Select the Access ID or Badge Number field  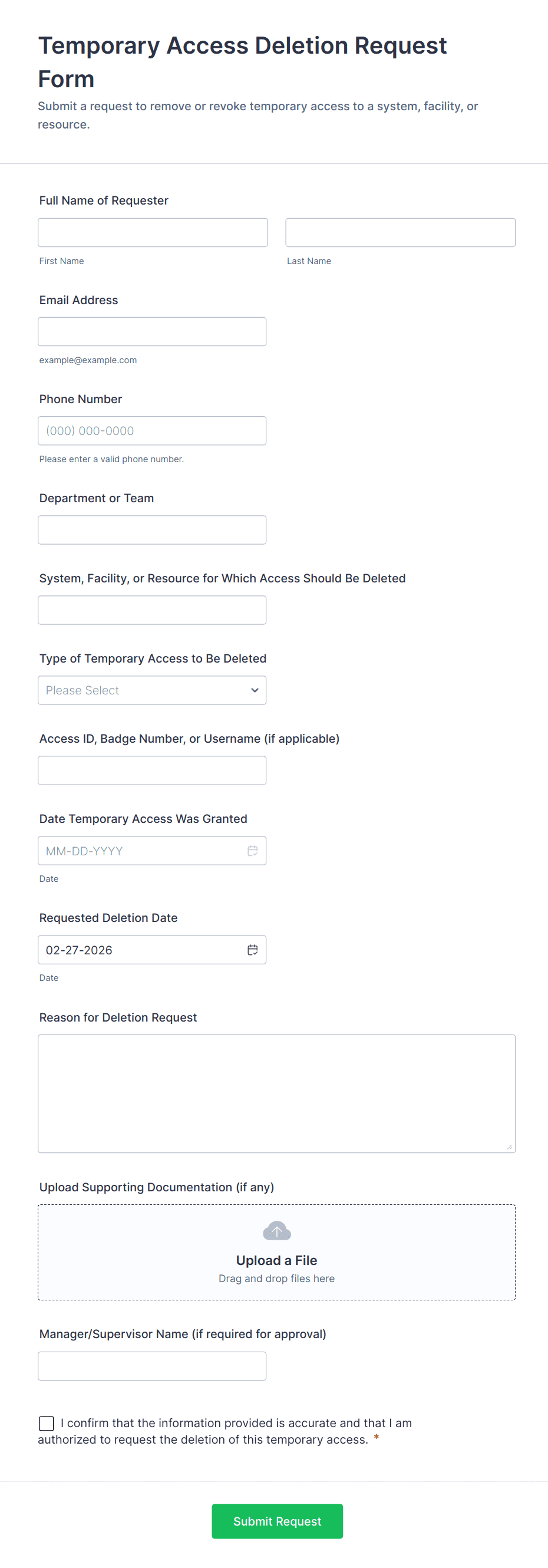coord(152,770)
